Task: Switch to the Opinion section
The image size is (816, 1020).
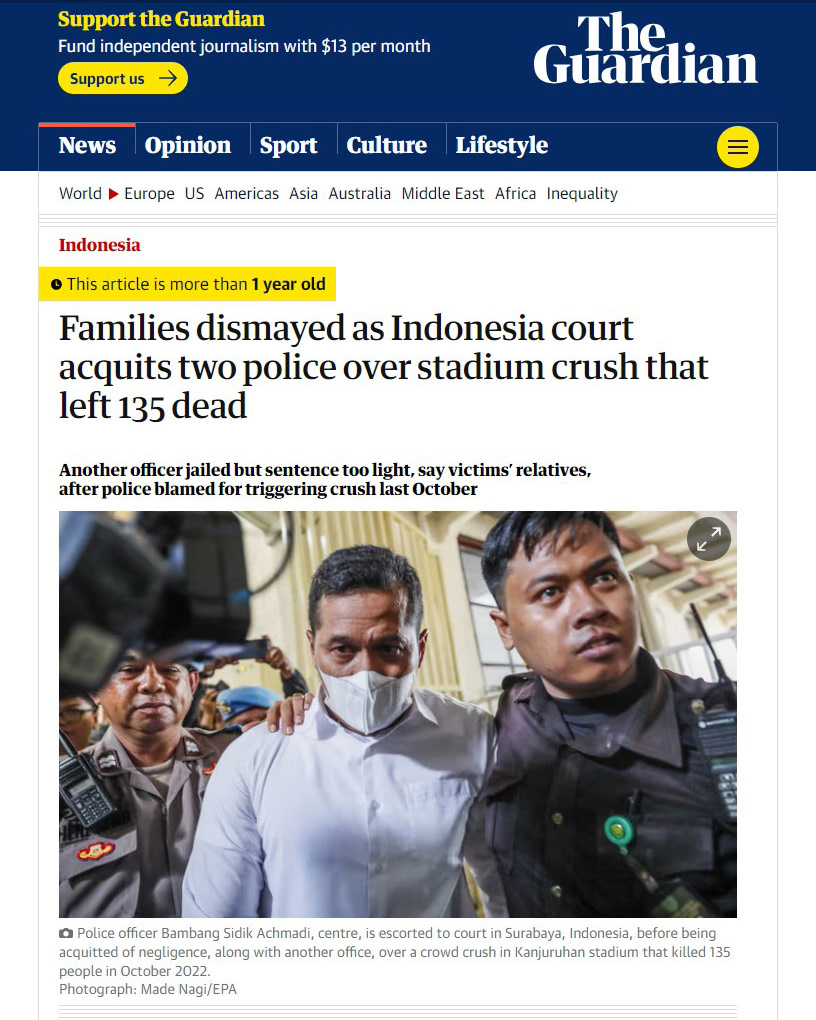Action: click(187, 145)
